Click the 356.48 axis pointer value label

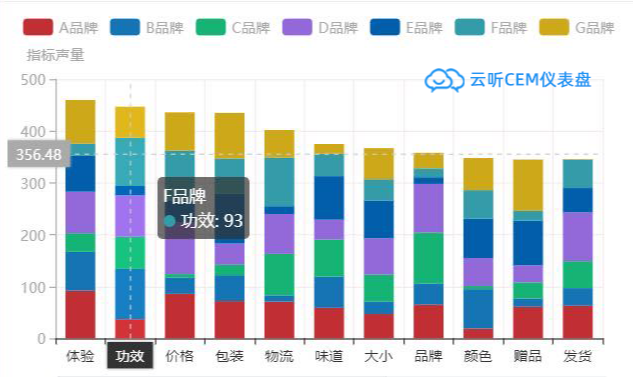click(x=39, y=154)
